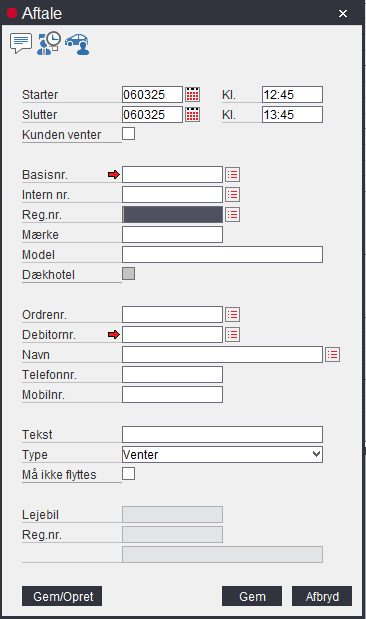Open the lookup list for Intern nr.
Image resolution: width=366 pixels, height=619 pixels.
[x=233, y=195]
